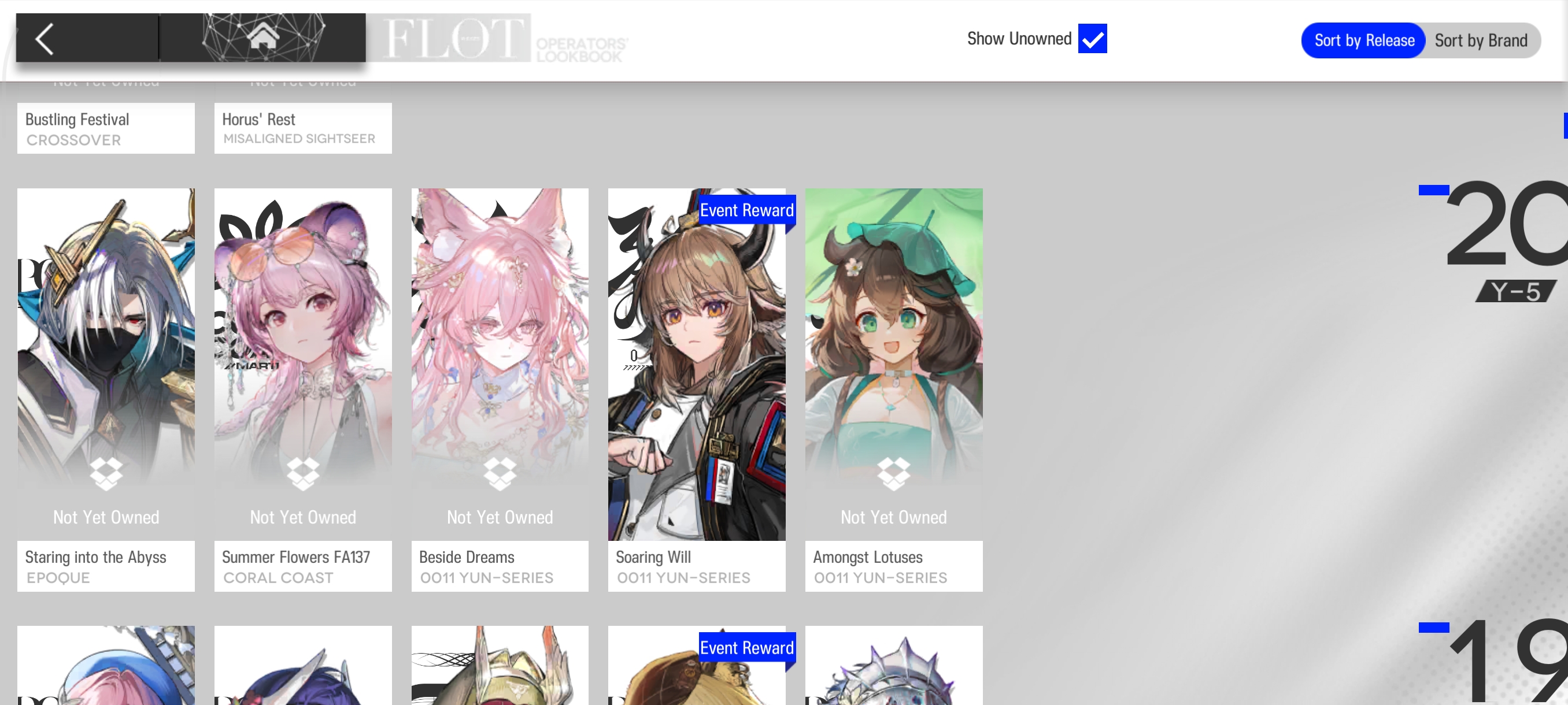Click the Event Reward badge in bottom row
The image size is (1568, 705).
point(746,648)
